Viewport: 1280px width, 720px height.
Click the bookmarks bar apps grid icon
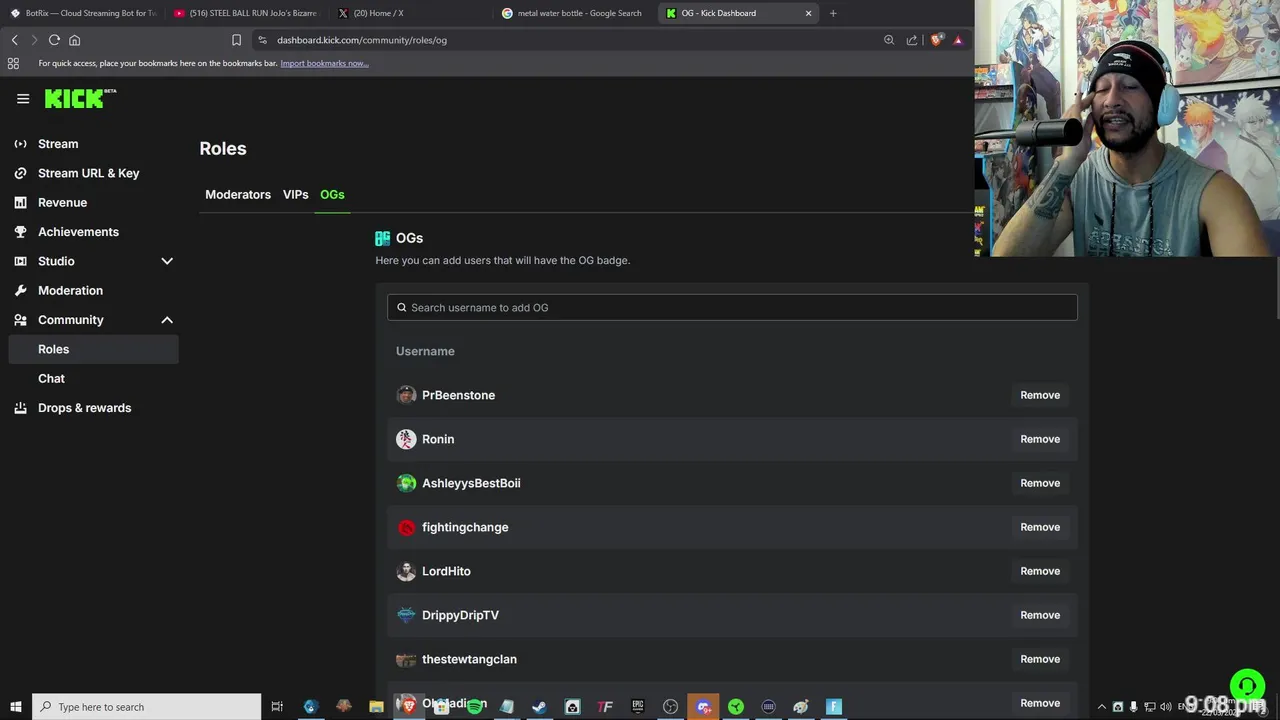(13, 63)
